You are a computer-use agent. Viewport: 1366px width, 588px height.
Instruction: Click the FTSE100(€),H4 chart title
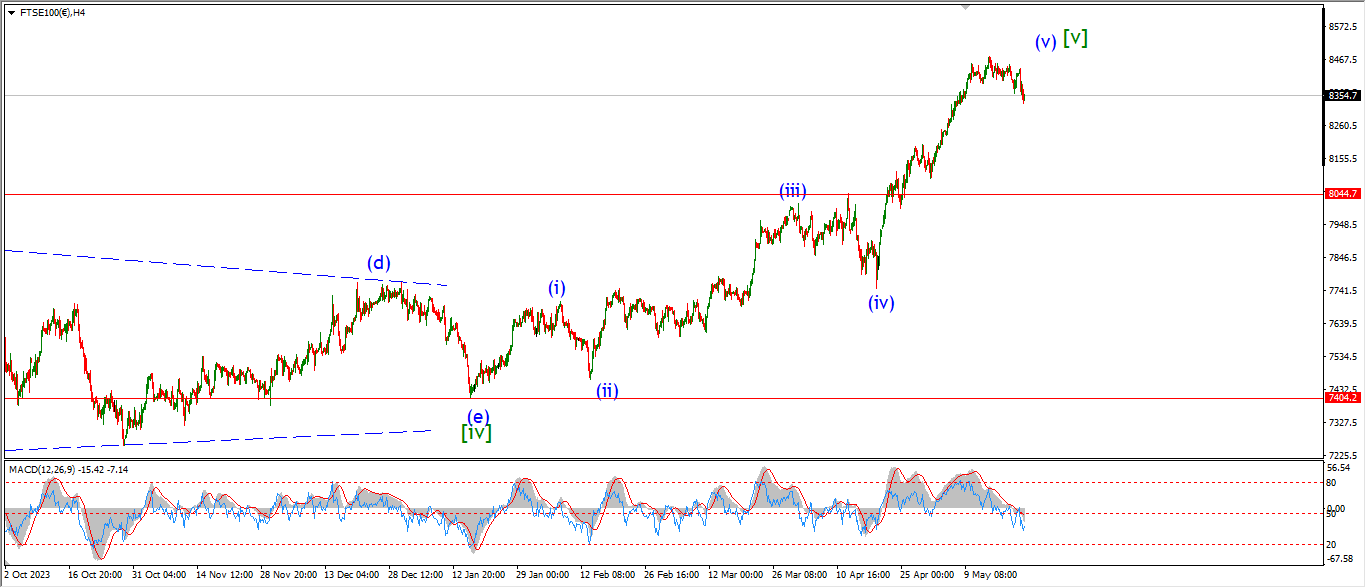click(52, 12)
